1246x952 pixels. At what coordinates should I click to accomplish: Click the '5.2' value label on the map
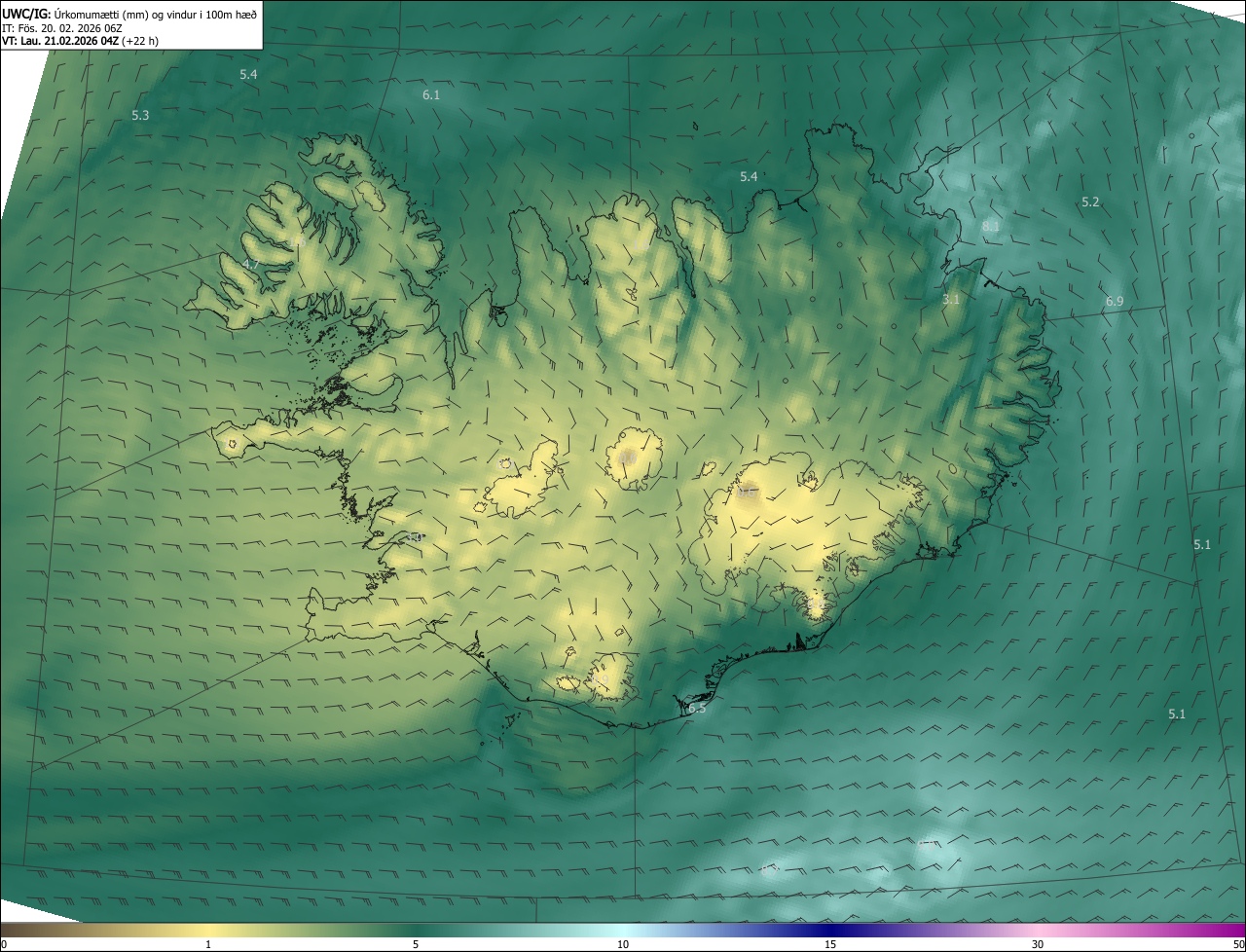click(x=1090, y=201)
